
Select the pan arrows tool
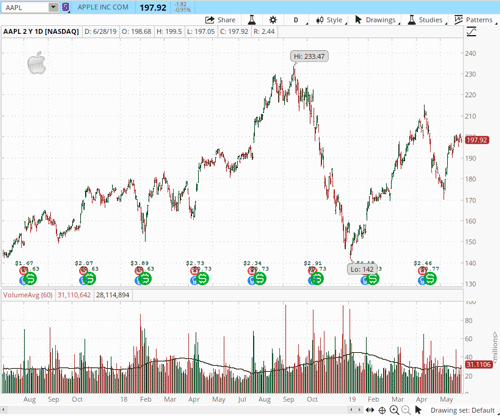click(370, 410)
